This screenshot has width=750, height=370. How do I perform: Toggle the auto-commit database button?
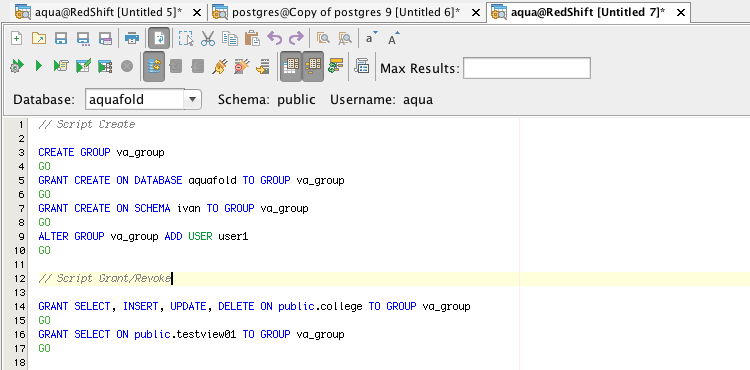154,66
